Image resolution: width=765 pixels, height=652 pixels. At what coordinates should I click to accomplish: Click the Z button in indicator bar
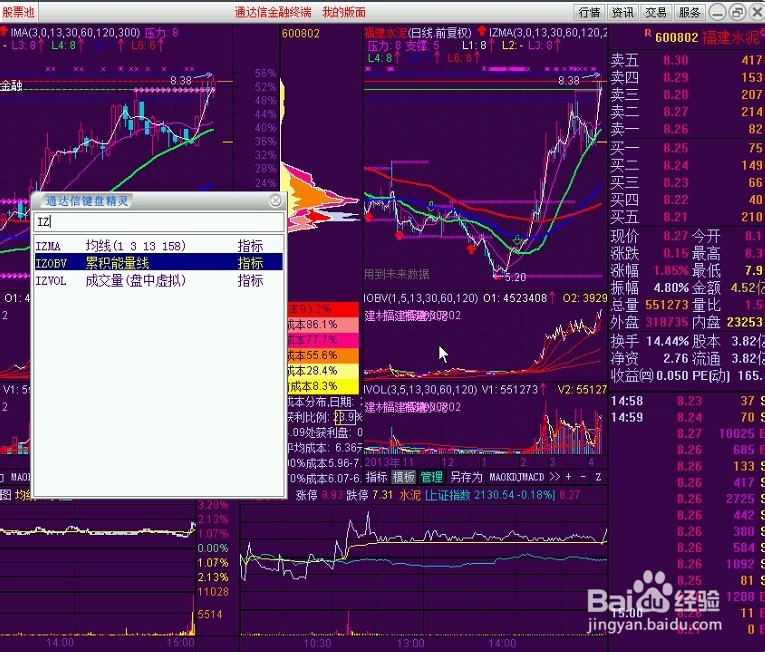click(x=599, y=477)
